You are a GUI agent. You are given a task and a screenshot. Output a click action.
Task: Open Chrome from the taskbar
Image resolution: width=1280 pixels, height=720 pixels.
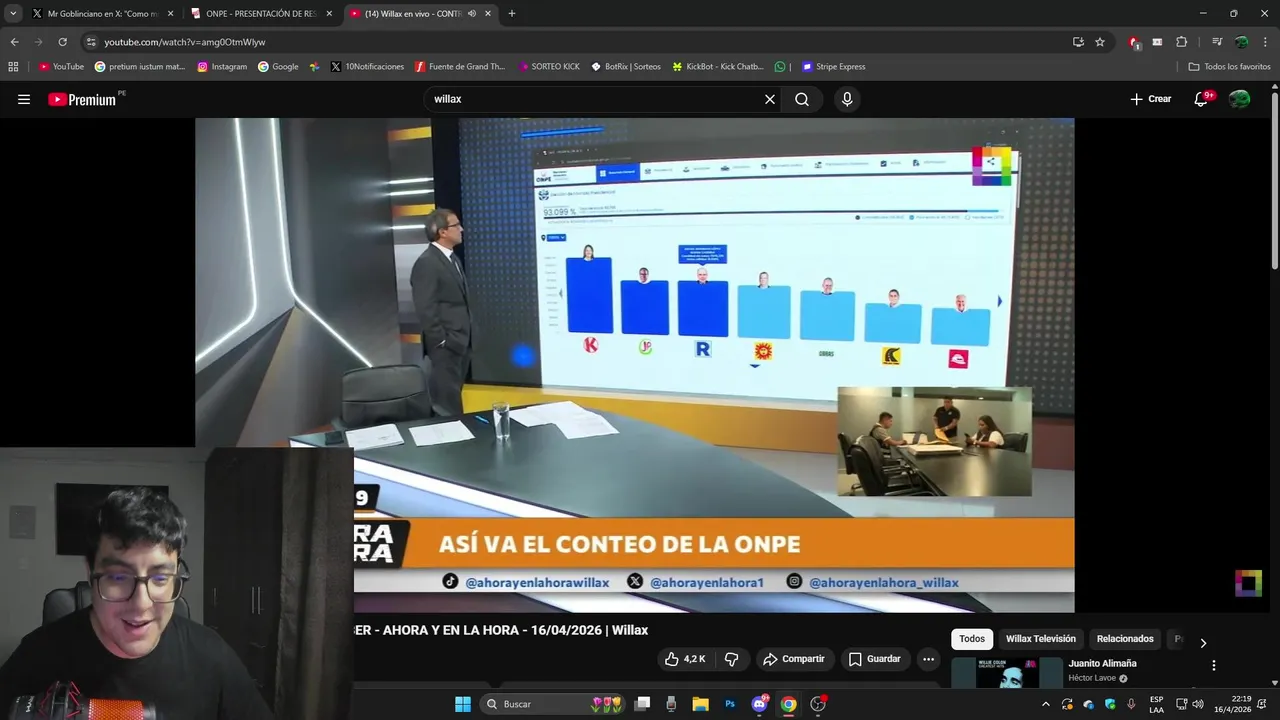(x=788, y=704)
